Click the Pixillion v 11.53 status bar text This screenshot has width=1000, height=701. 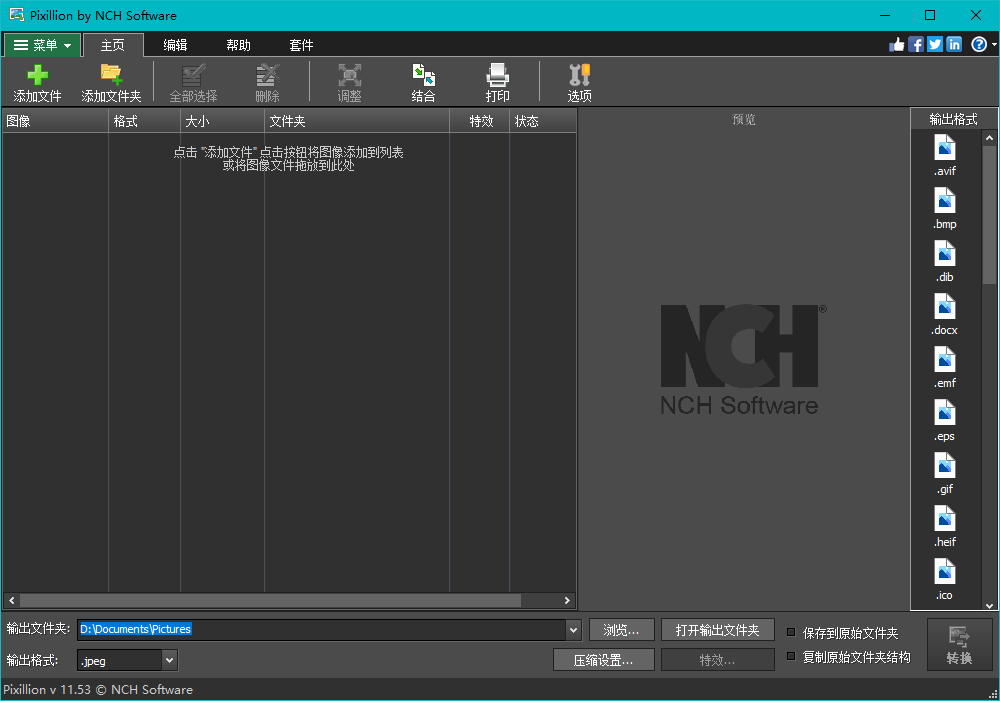tap(98, 690)
